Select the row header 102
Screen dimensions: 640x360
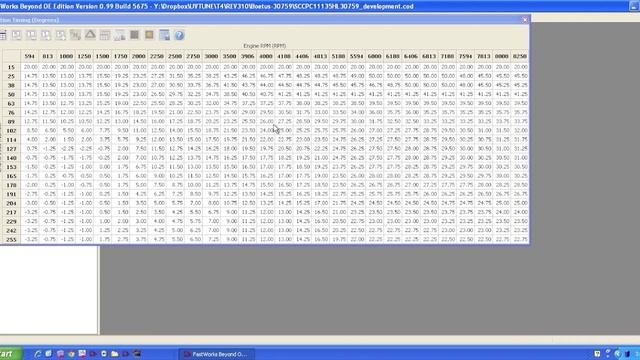pos(11,131)
